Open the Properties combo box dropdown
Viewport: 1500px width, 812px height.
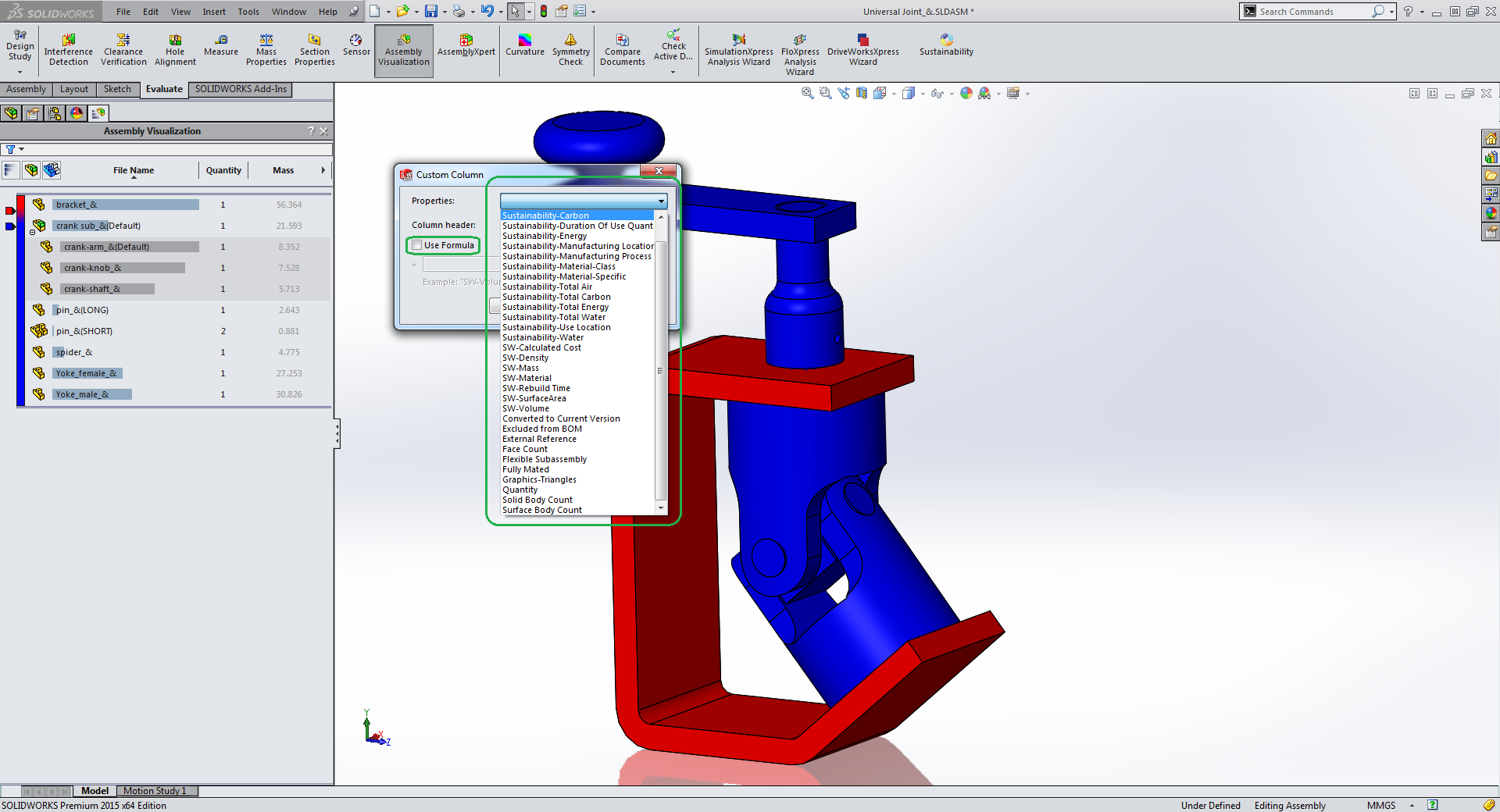661,201
